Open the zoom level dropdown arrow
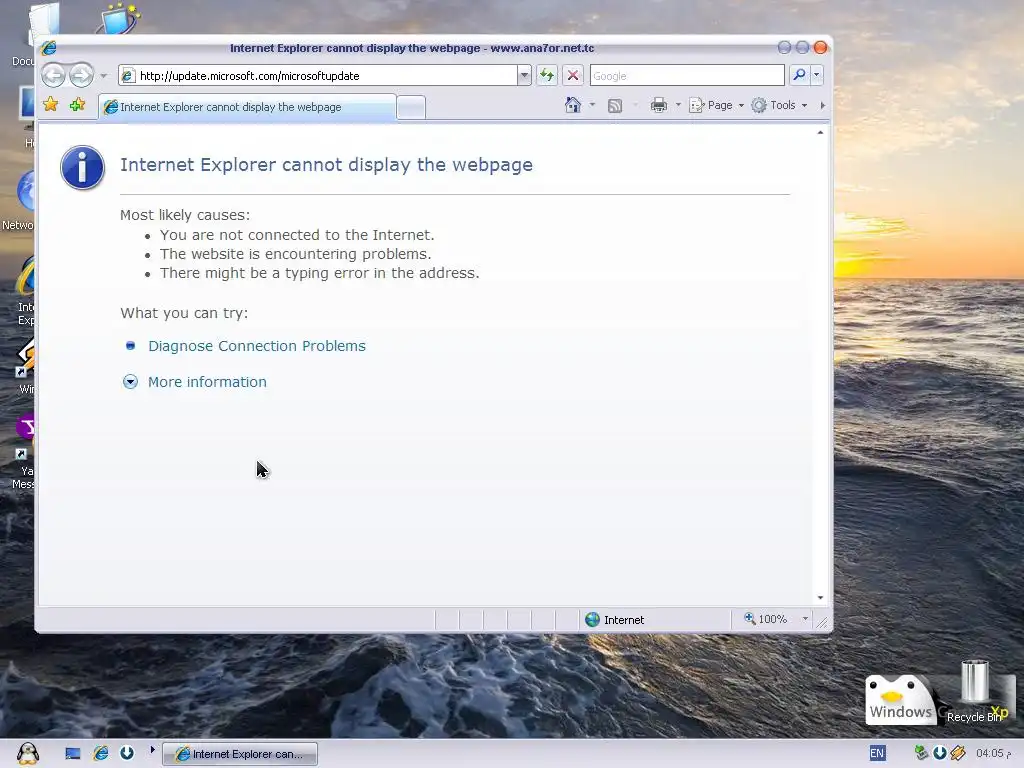 tap(805, 619)
